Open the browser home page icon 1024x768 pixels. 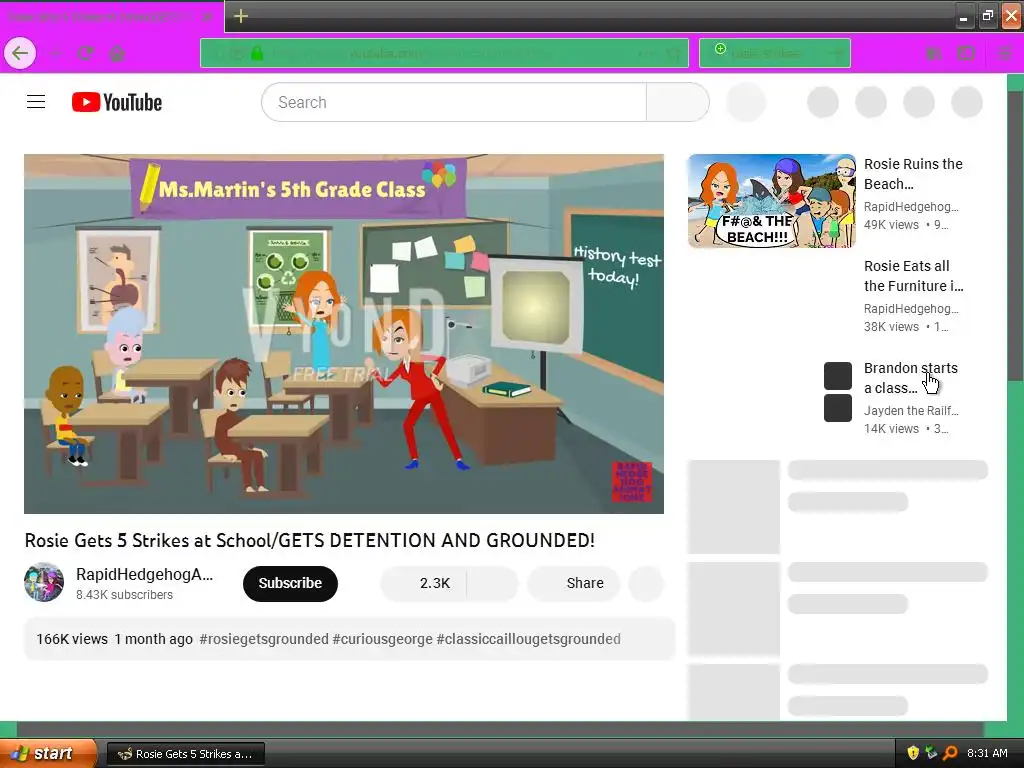[117, 54]
